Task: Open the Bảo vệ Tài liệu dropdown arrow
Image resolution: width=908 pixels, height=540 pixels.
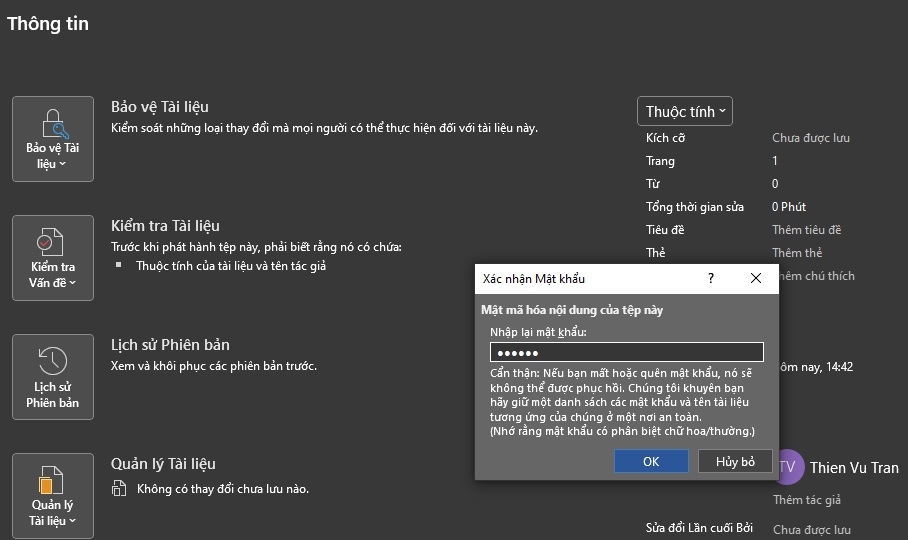Action: point(62,164)
